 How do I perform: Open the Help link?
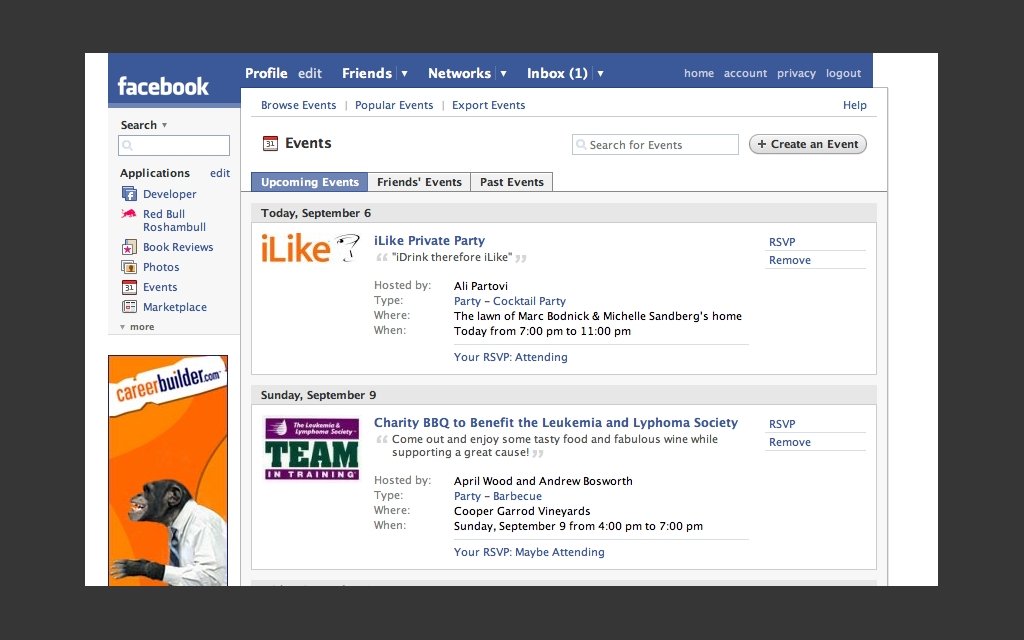point(854,105)
